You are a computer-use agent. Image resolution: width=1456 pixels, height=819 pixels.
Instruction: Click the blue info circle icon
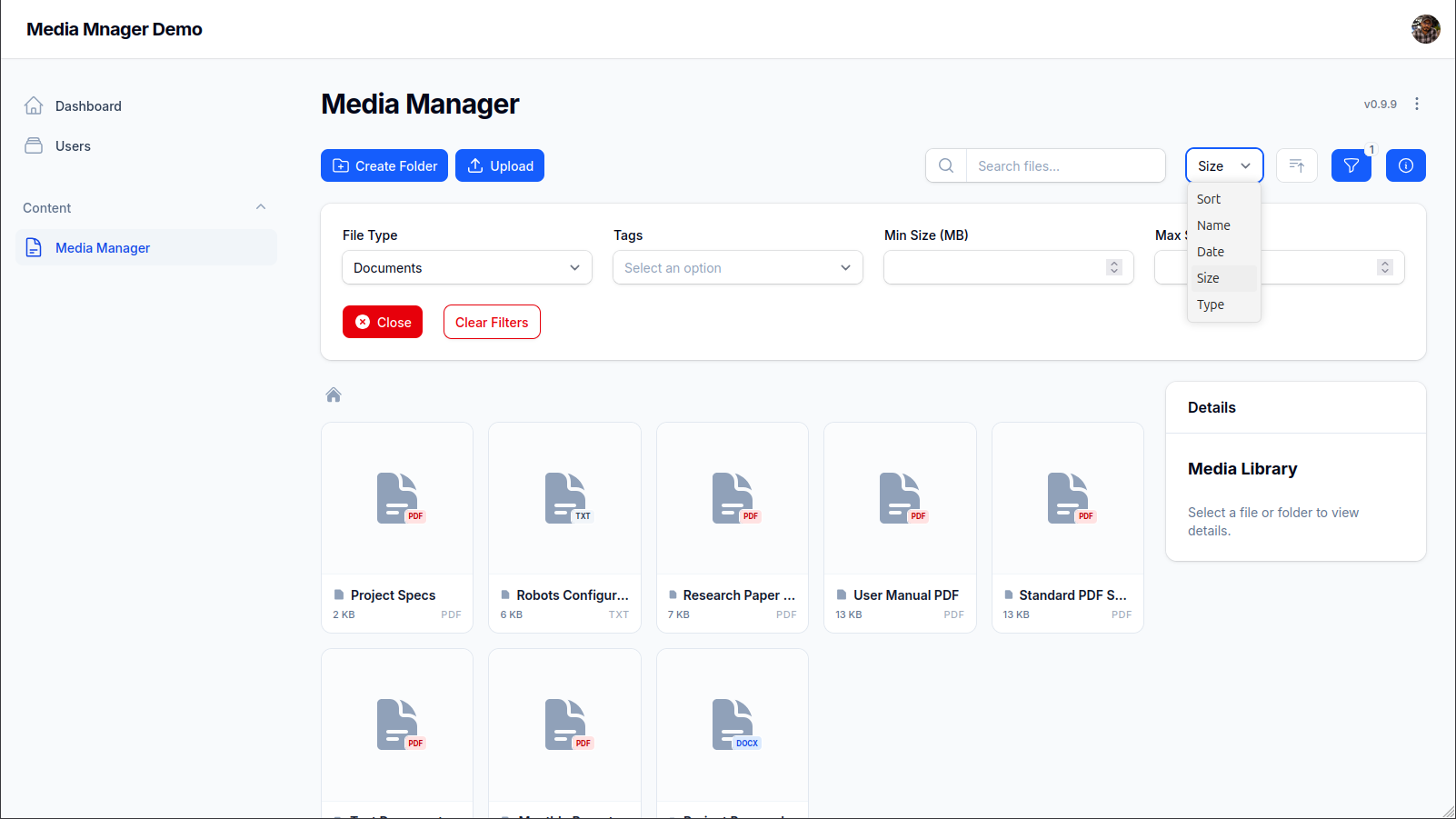pyautogui.click(x=1405, y=165)
